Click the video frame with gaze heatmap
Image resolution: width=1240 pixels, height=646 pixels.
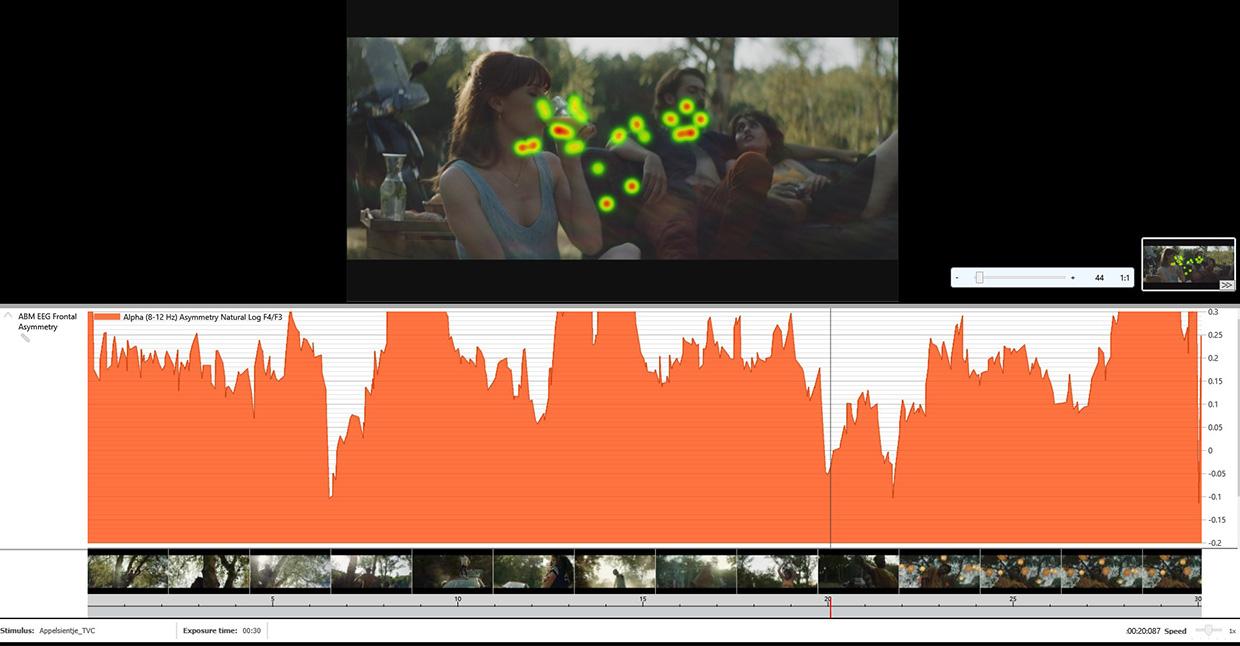tap(622, 149)
